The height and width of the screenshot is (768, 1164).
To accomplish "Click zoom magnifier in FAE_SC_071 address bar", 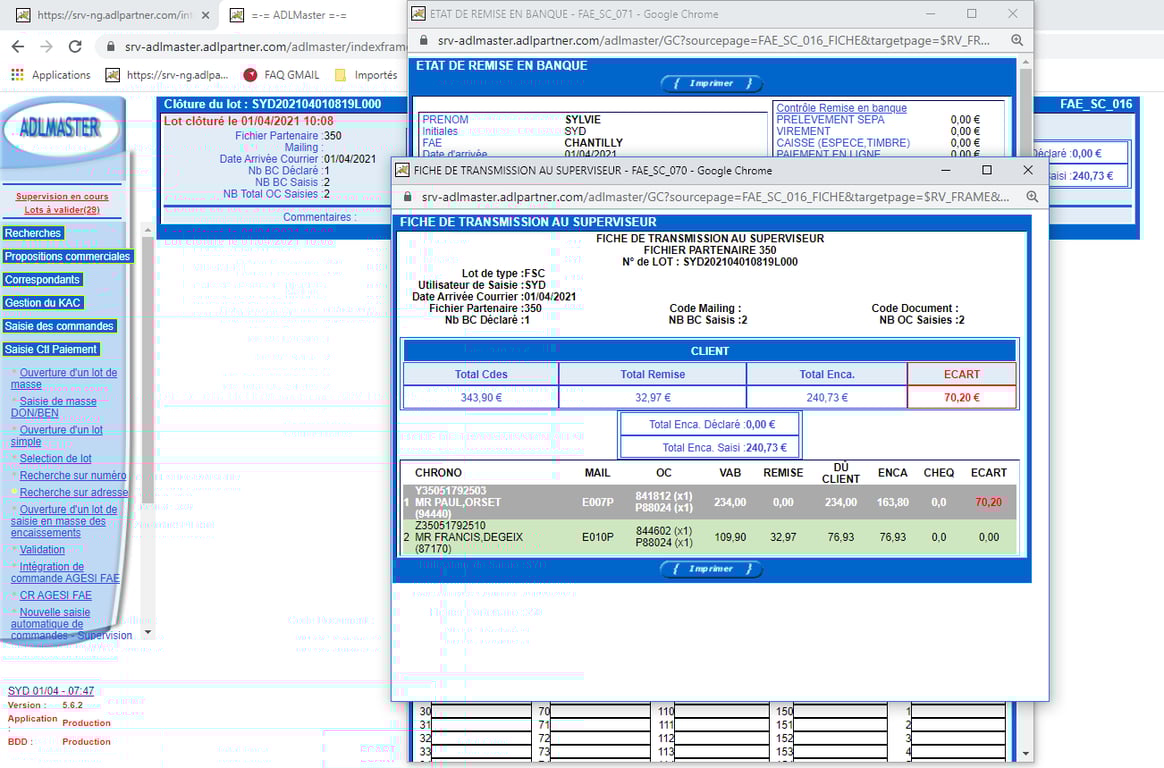I will 1016,41.
